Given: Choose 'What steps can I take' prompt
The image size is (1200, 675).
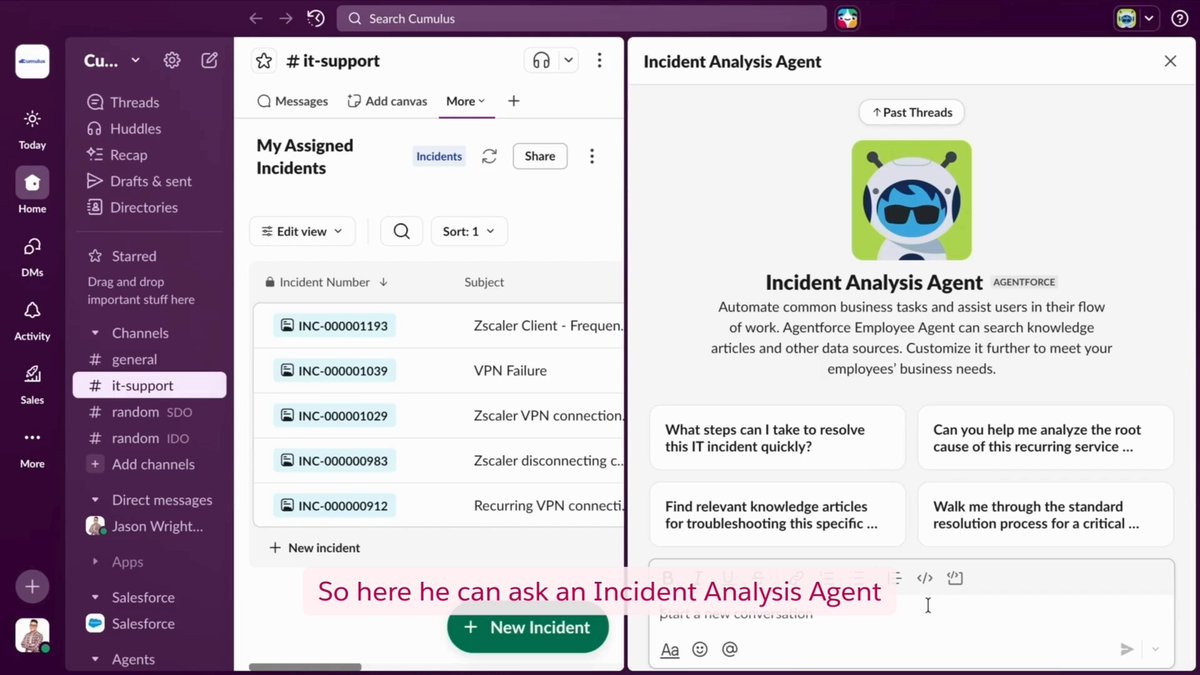Looking at the screenshot, I should (777, 438).
